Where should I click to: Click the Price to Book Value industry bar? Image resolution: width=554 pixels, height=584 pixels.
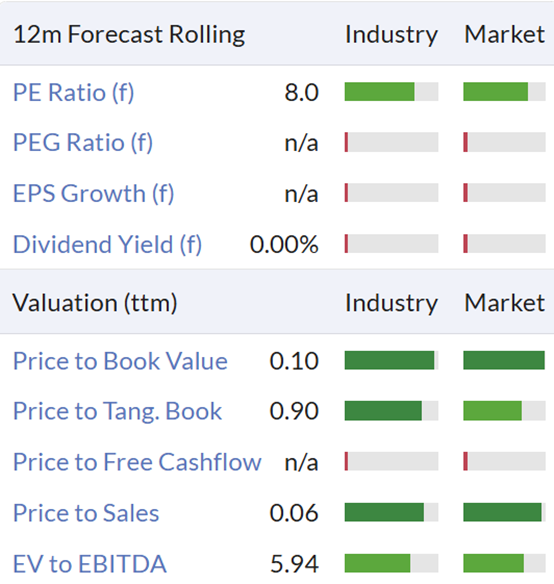391,360
